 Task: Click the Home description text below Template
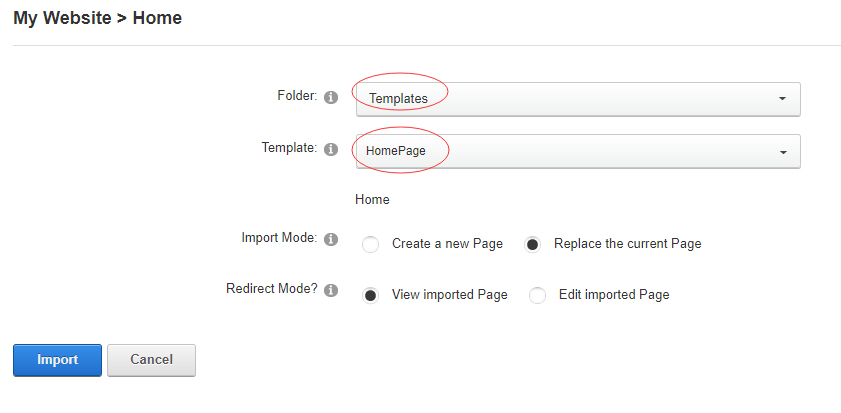[372, 200]
